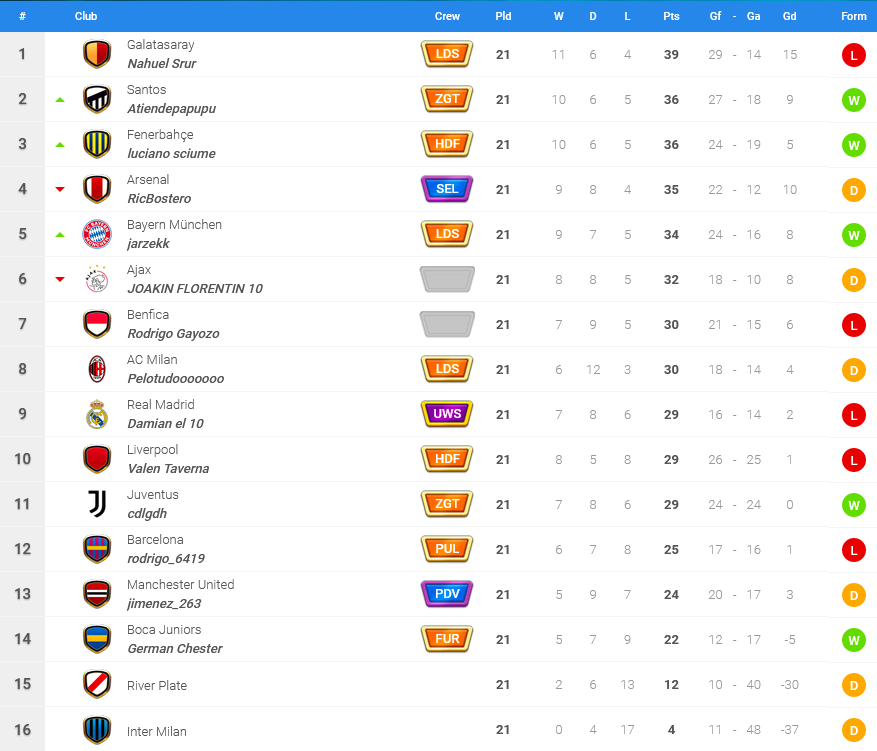Image resolution: width=877 pixels, height=751 pixels.
Task: Open the Bayern München club logo
Action: click(97, 234)
